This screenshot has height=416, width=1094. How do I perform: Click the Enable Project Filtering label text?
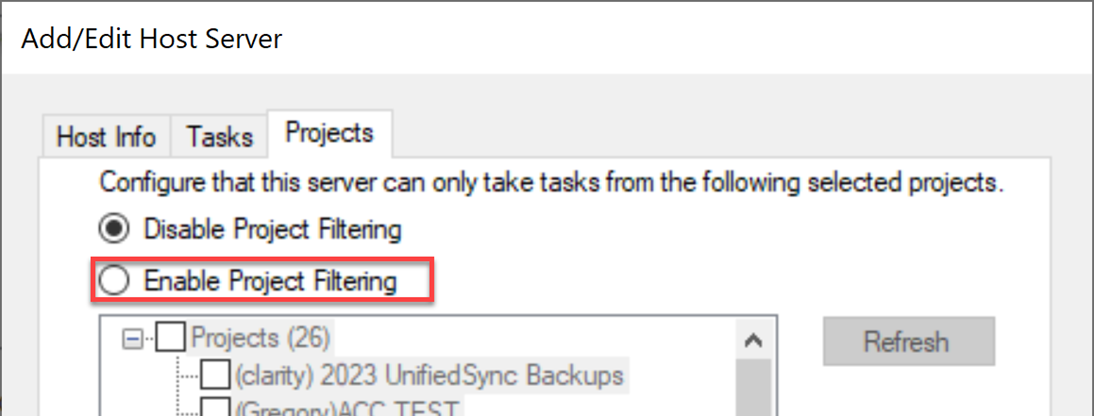270,282
